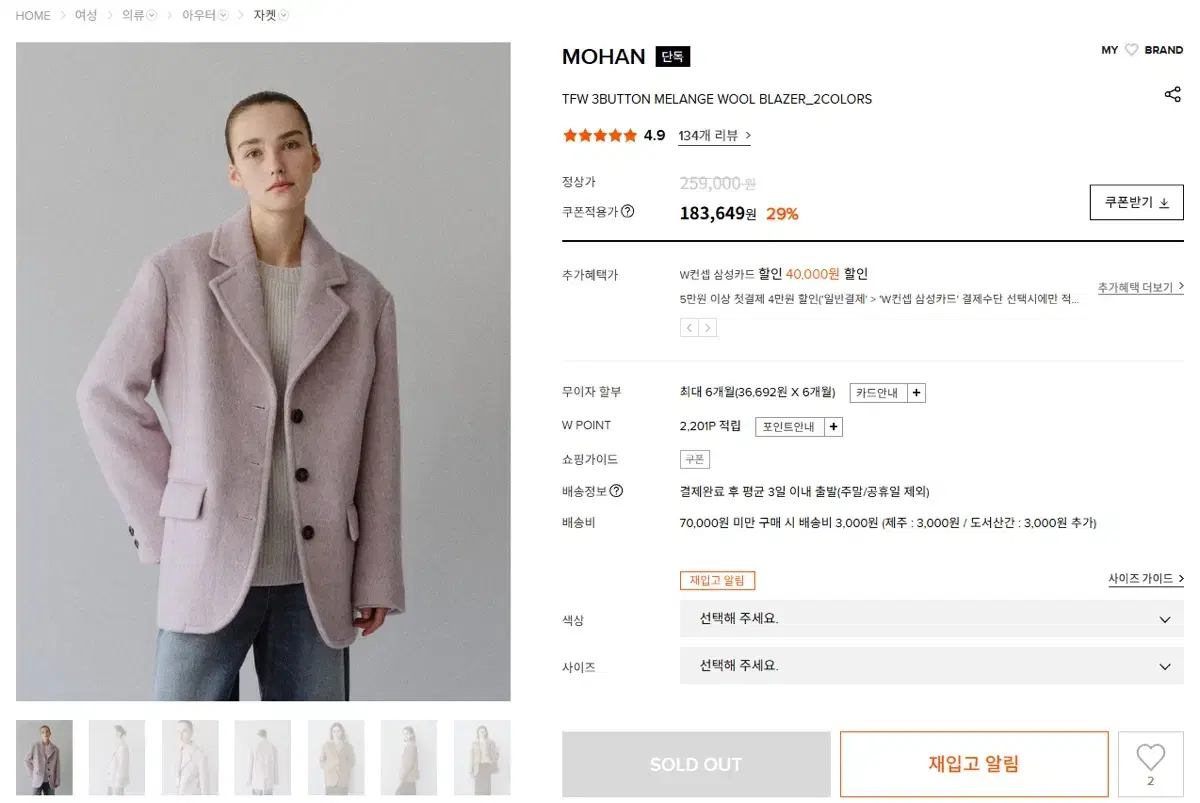
Task: Click the previous arrow in the benefits carousel
Action: pyautogui.click(x=687, y=327)
